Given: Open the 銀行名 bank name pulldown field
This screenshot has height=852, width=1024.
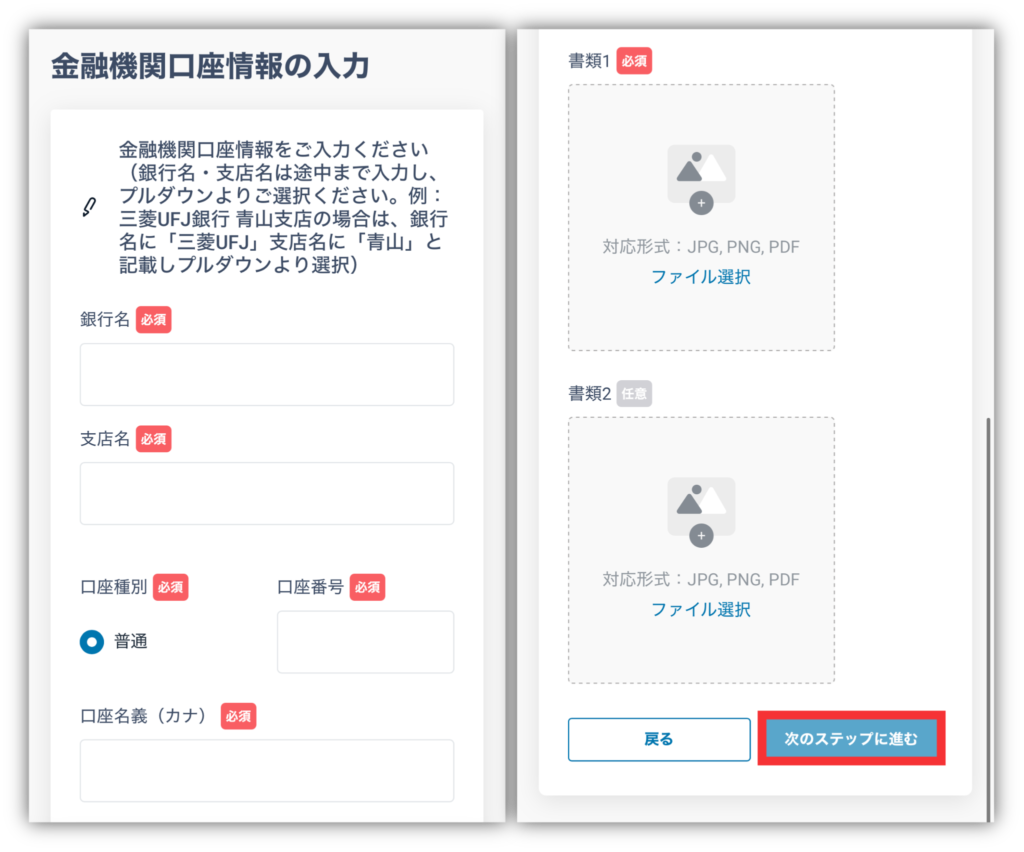Looking at the screenshot, I should [x=267, y=374].
